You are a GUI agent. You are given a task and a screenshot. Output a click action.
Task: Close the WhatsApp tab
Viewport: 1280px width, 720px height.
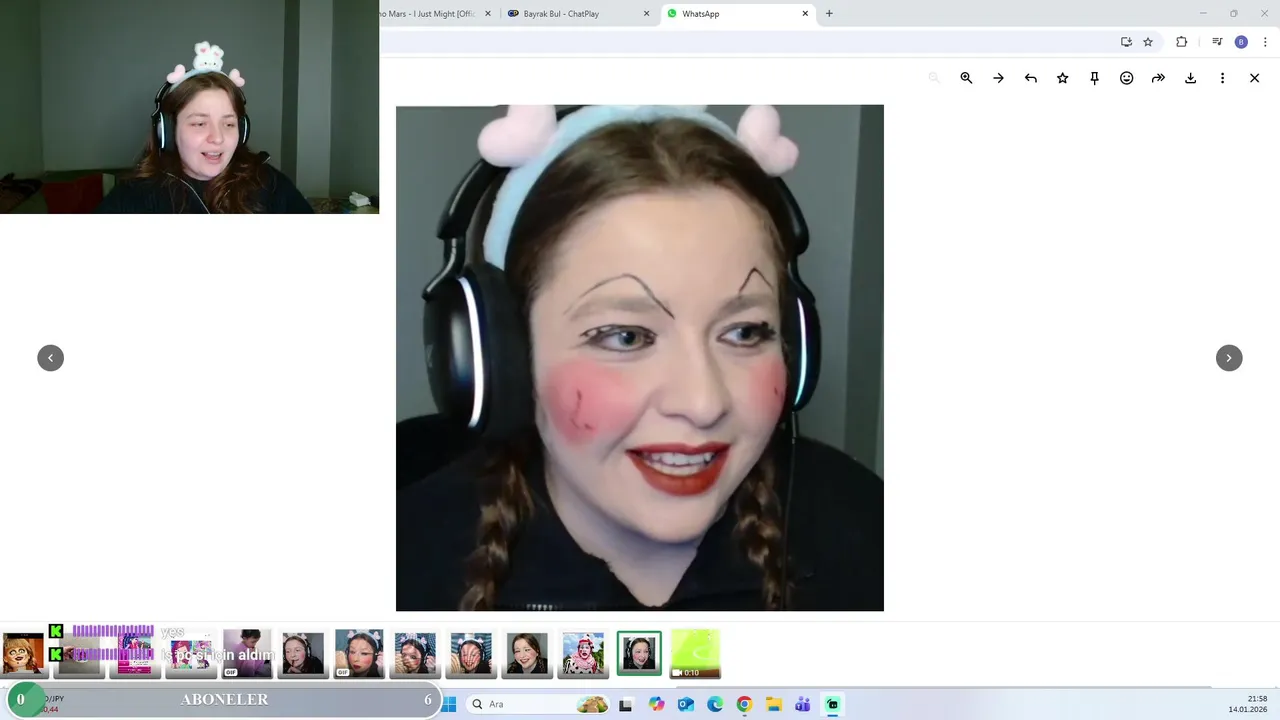coord(805,14)
